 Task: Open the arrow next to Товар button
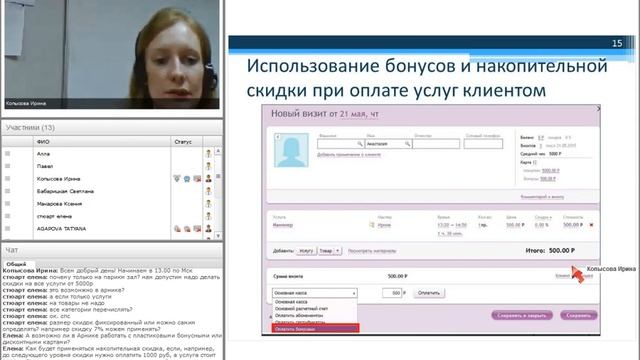[x=338, y=251]
